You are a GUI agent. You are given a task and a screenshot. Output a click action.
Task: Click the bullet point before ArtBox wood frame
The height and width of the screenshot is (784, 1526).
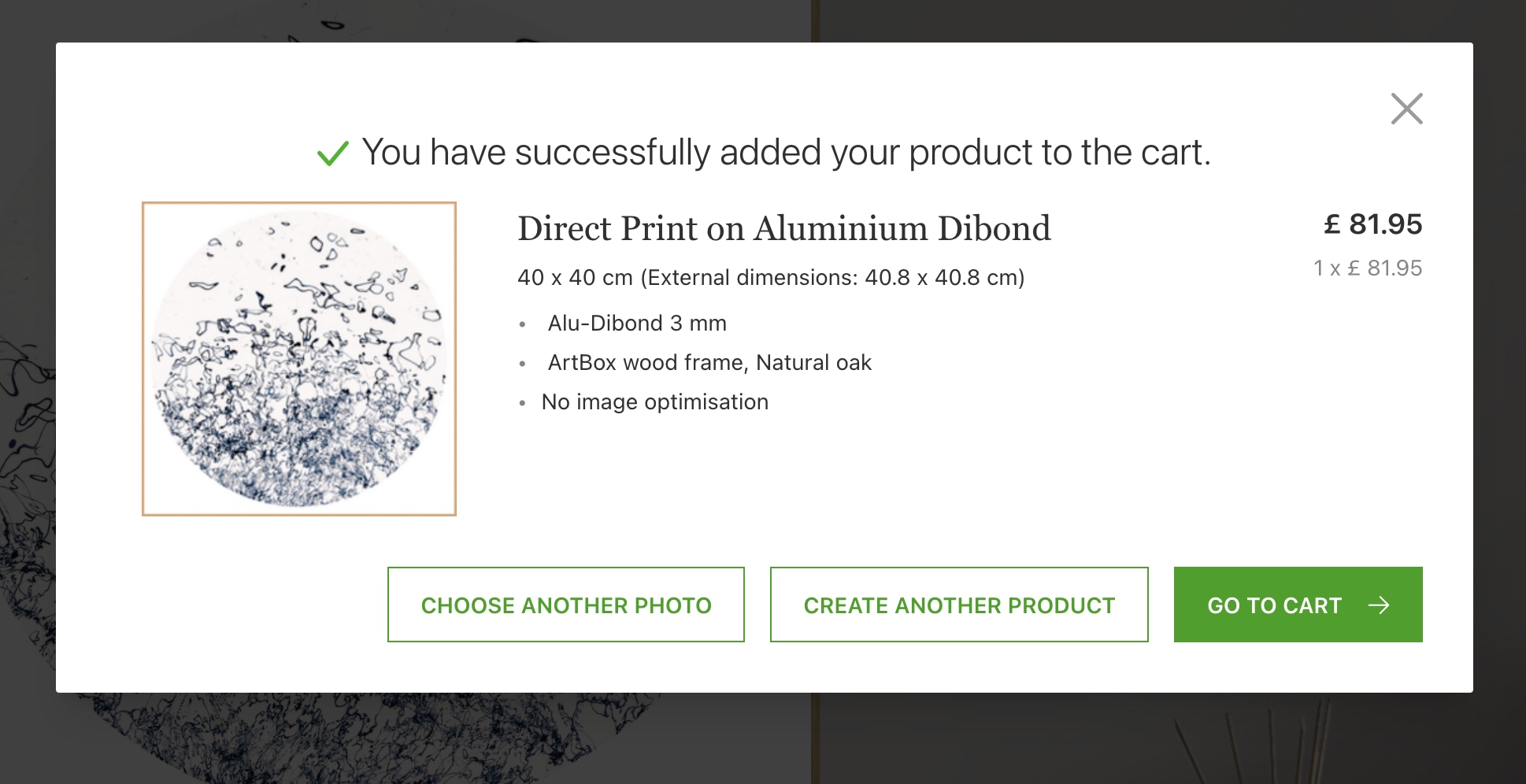[x=522, y=364]
